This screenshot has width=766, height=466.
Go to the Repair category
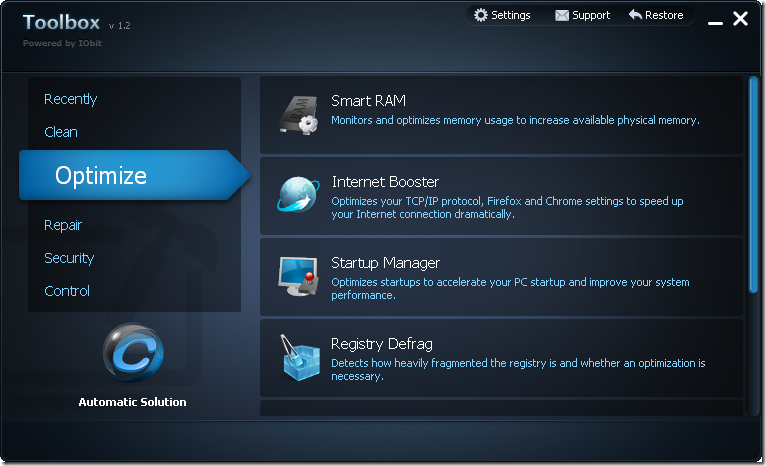(63, 225)
